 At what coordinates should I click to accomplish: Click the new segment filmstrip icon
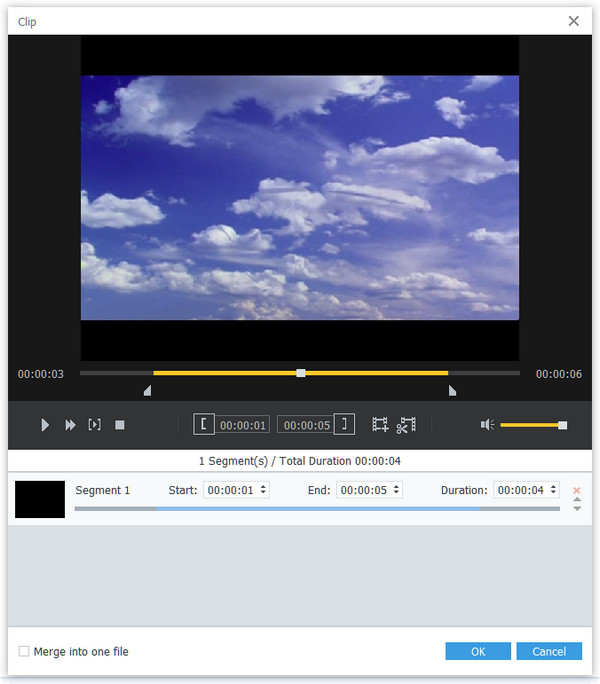(x=380, y=424)
